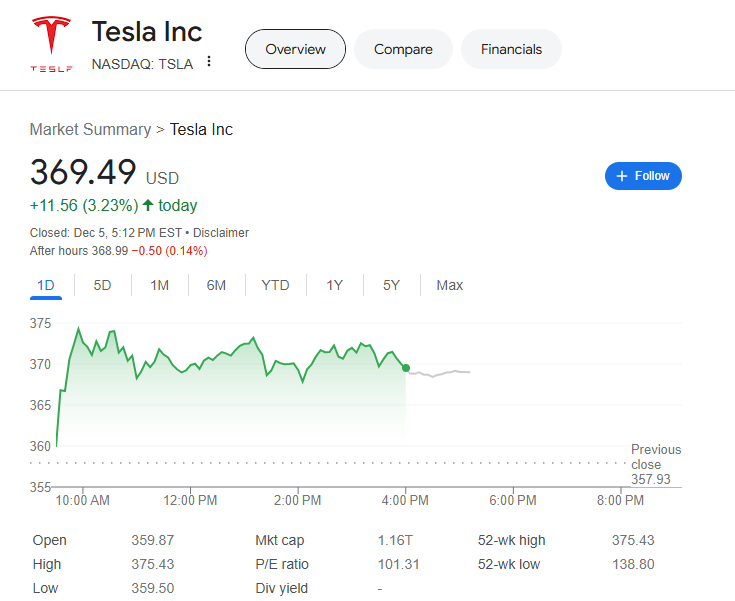This screenshot has width=735, height=601.
Task: Open the Financials tab
Action: click(511, 49)
